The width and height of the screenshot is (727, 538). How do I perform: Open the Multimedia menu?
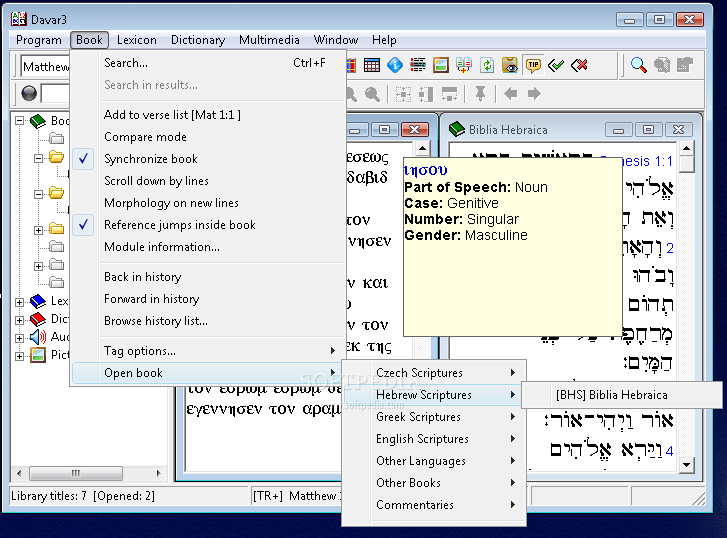[269, 40]
